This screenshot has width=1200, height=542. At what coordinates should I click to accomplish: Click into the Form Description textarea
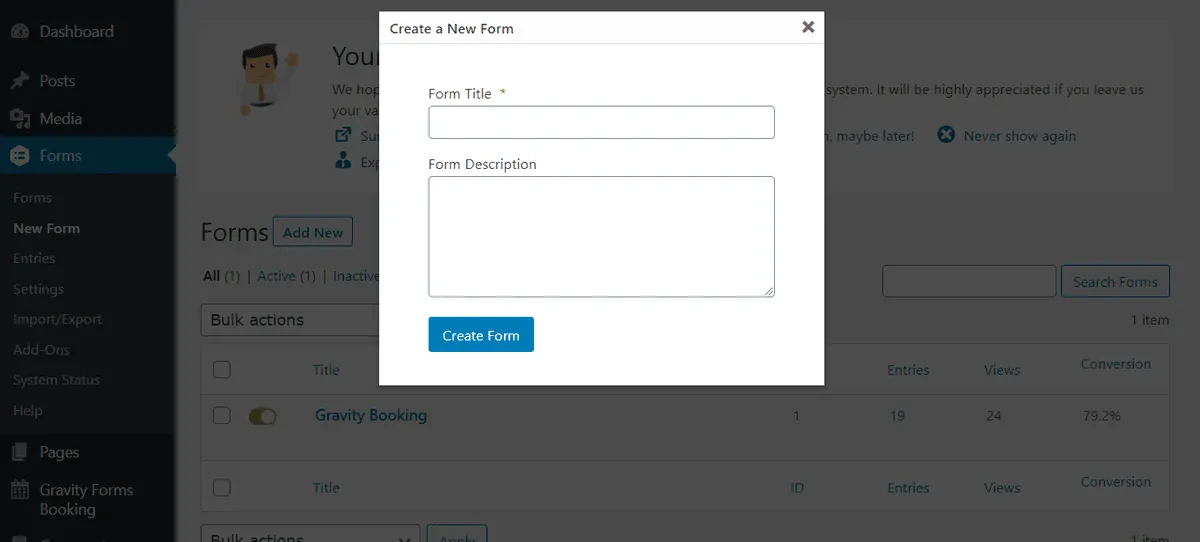point(601,236)
